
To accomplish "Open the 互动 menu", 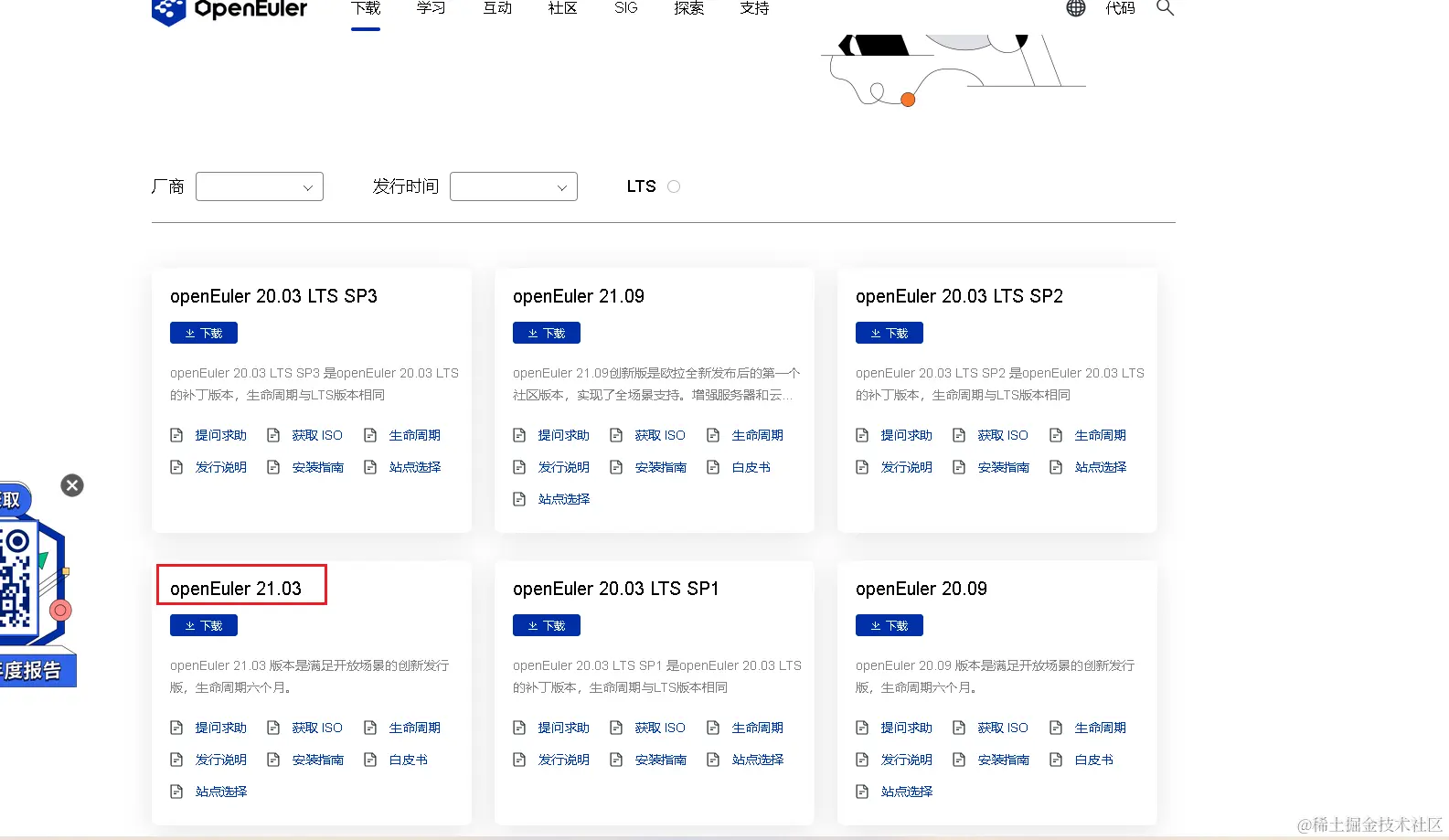I will (x=497, y=8).
